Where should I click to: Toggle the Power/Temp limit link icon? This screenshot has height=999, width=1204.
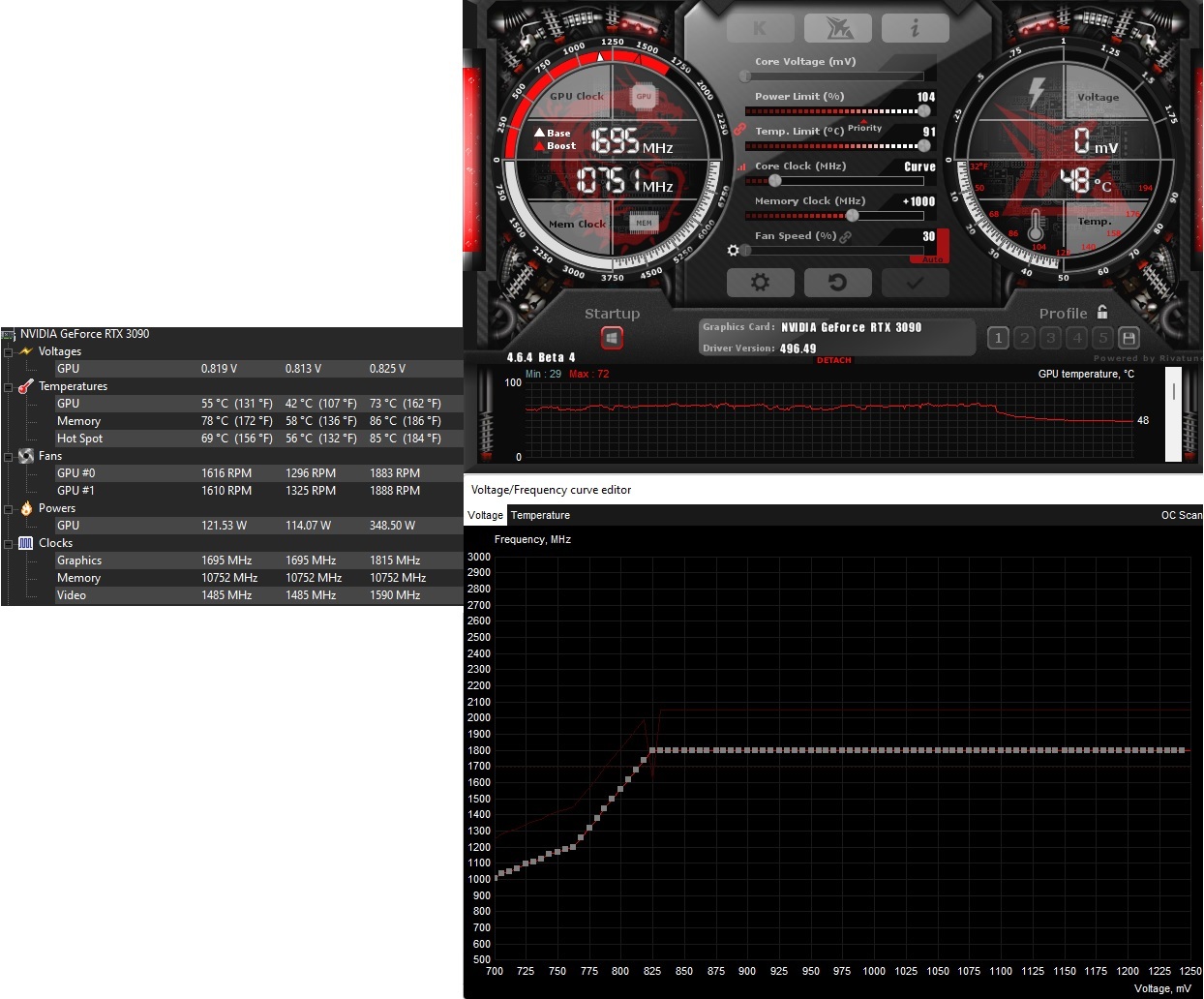[739, 130]
